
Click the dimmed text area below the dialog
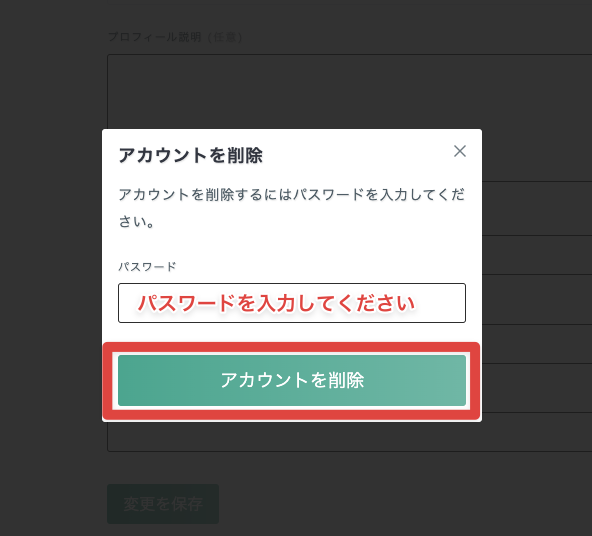click(349, 437)
